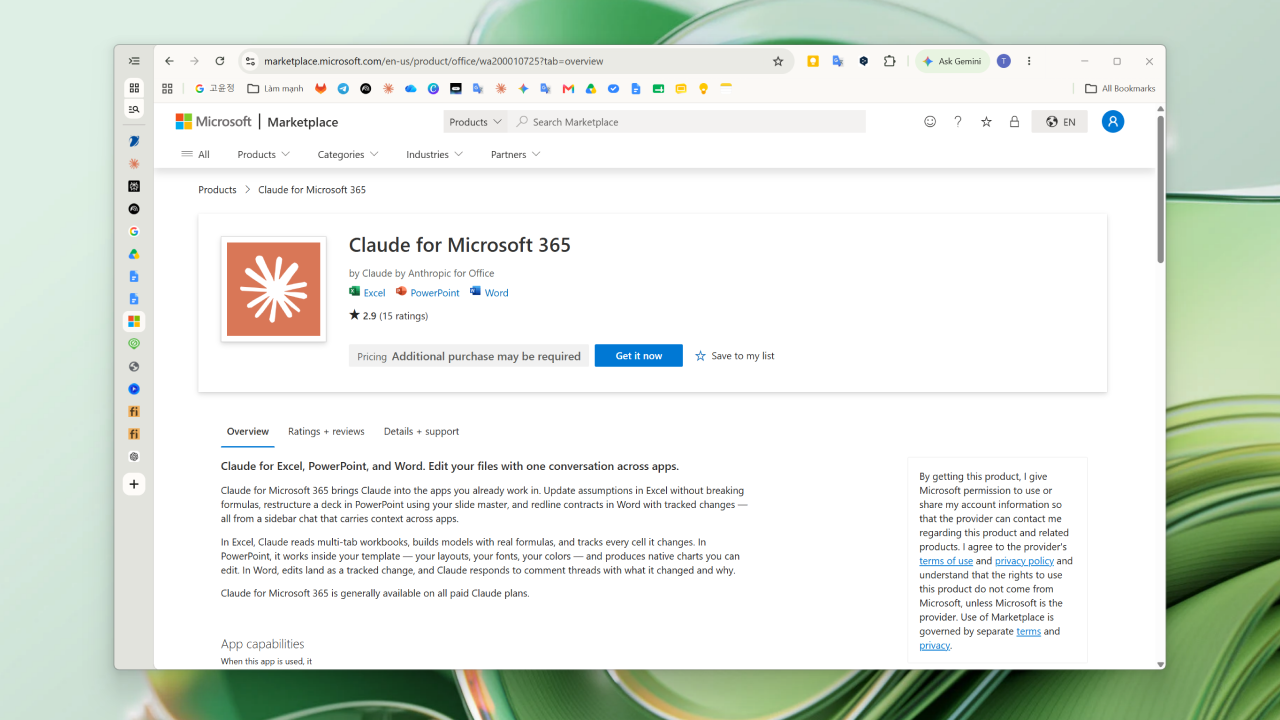Click the Claude for Microsoft 365 logo
Image resolution: width=1280 pixels, height=720 pixels.
tap(273, 289)
